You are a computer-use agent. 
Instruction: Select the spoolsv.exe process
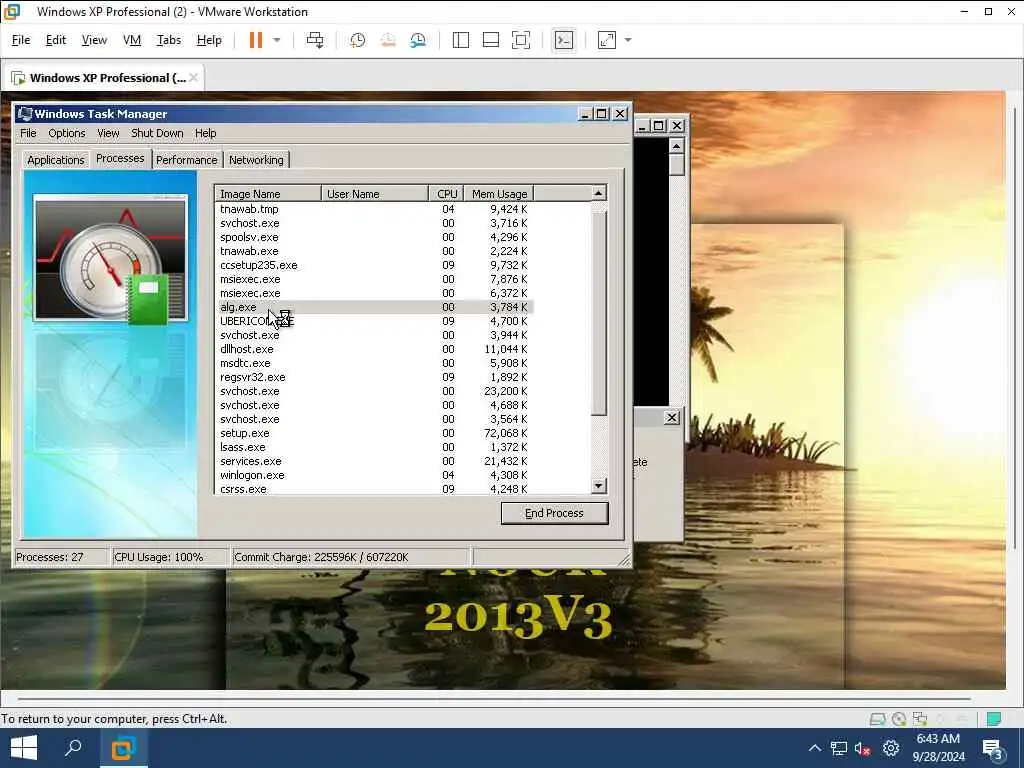pyautogui.click(x=374, y=237)
